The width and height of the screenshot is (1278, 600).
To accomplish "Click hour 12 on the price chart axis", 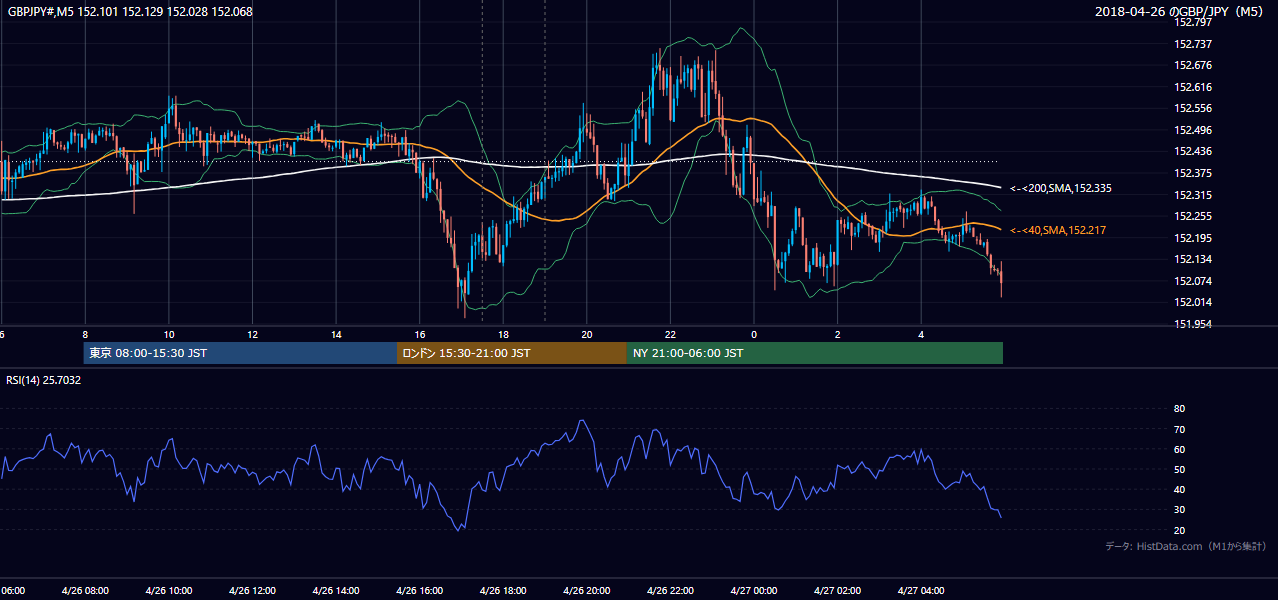I will pos(252,335).
